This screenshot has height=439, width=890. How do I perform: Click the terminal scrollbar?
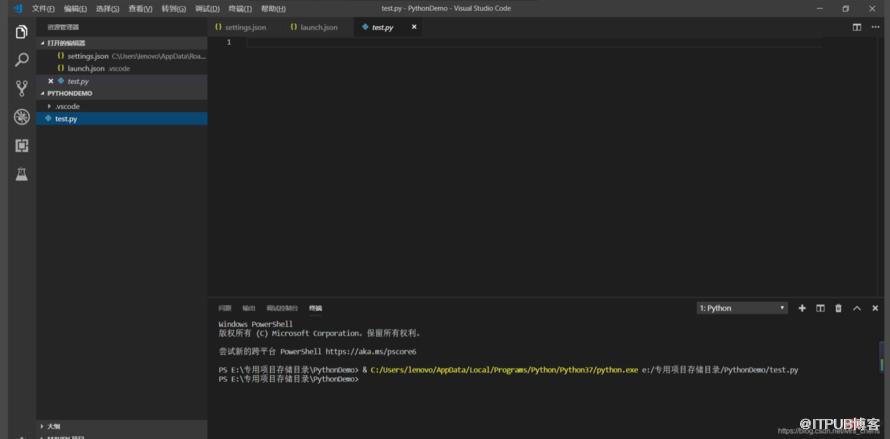click(x=881, y=357)
